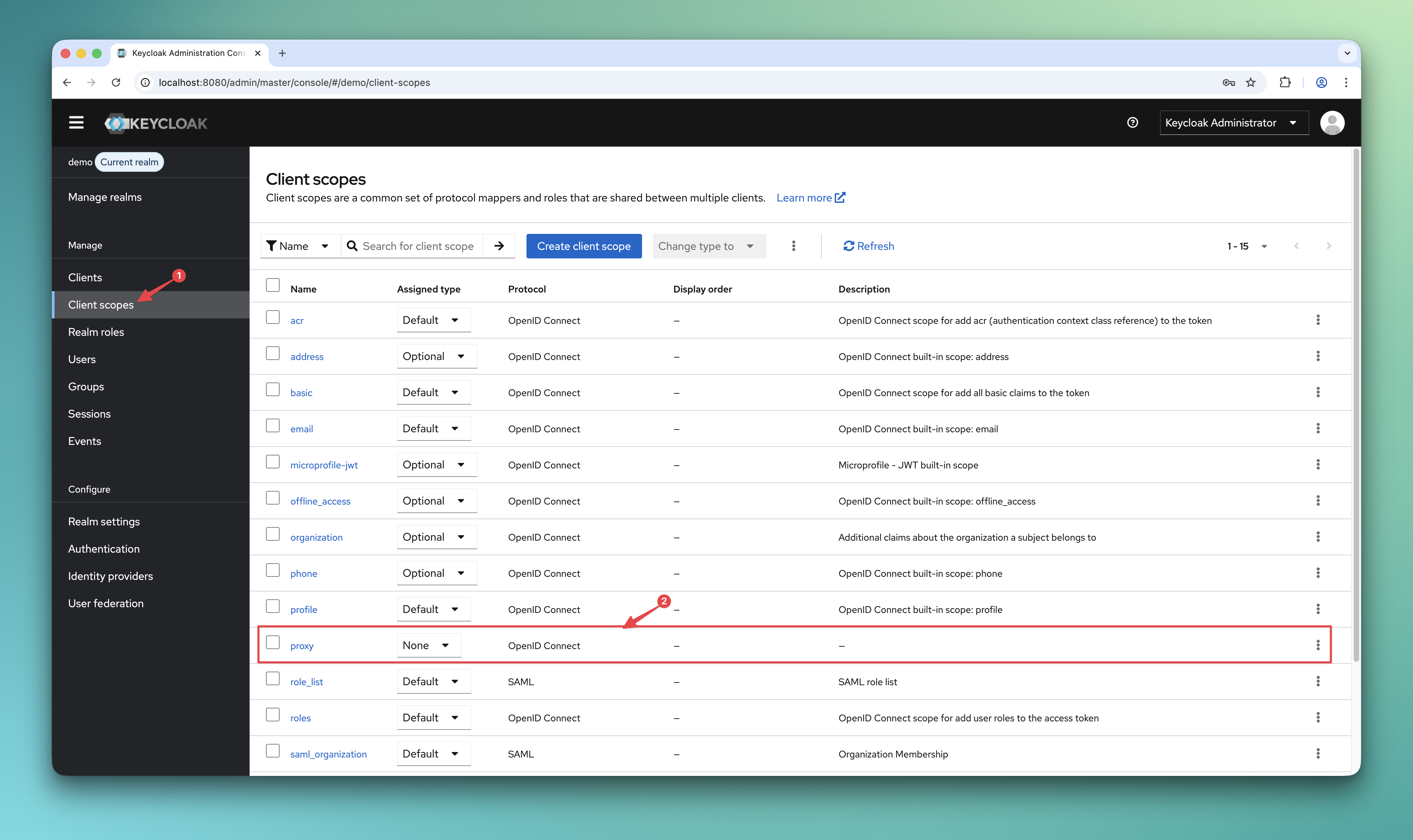This screenshot has width=1413, height=840.
Task: Open the Chrome profile icon
Action: point(1321,82)
